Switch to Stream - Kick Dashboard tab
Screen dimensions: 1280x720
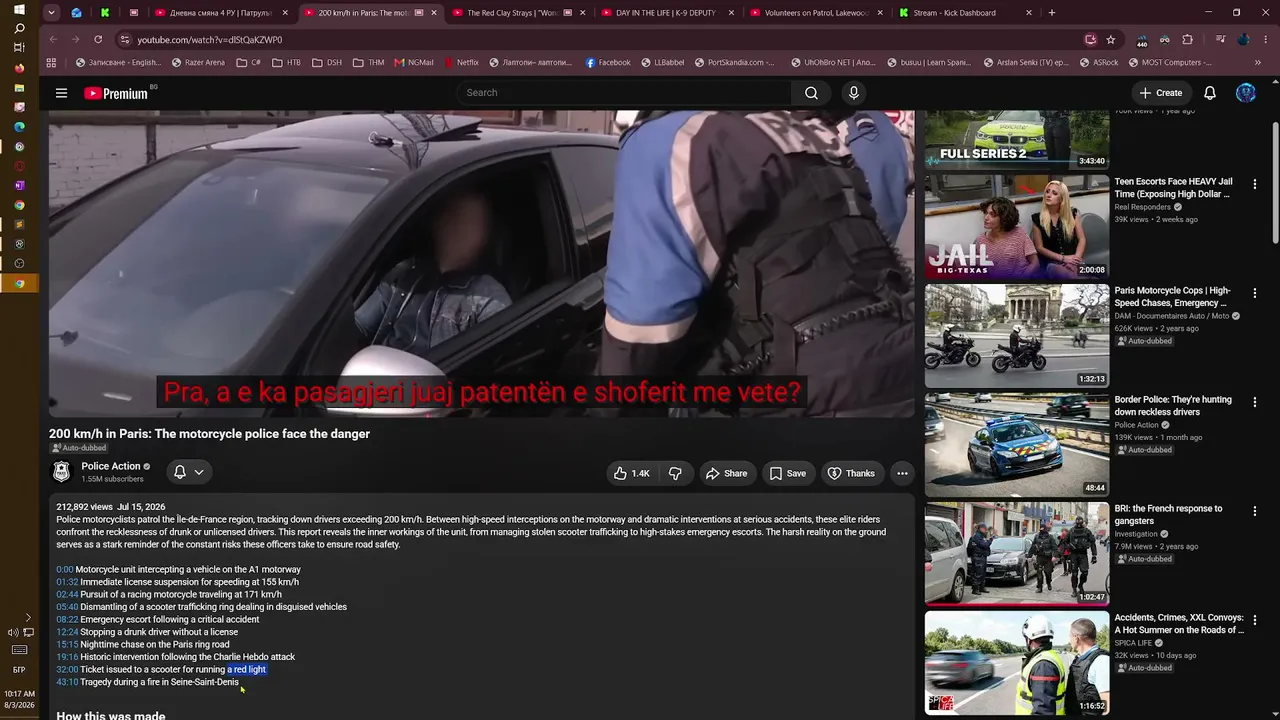coord(964,13)
